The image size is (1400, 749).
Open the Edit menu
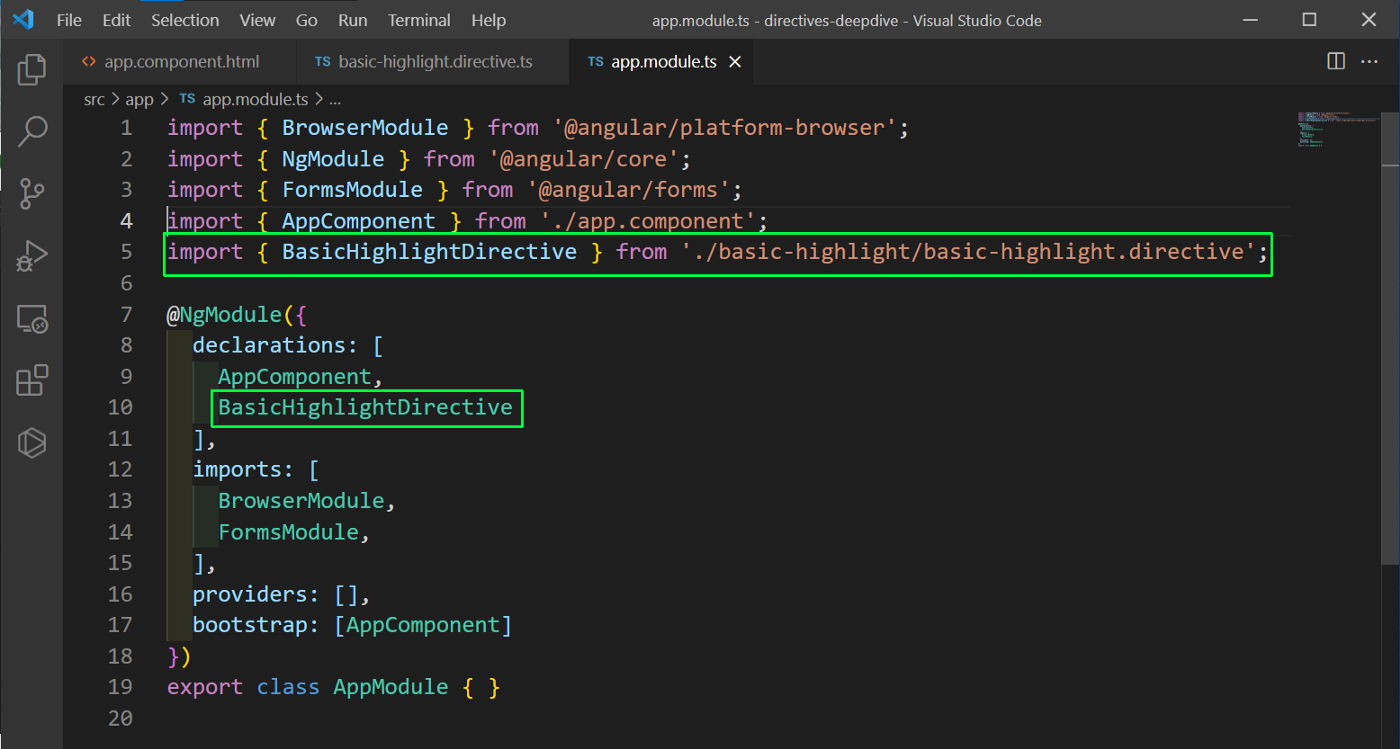[116, 20]
